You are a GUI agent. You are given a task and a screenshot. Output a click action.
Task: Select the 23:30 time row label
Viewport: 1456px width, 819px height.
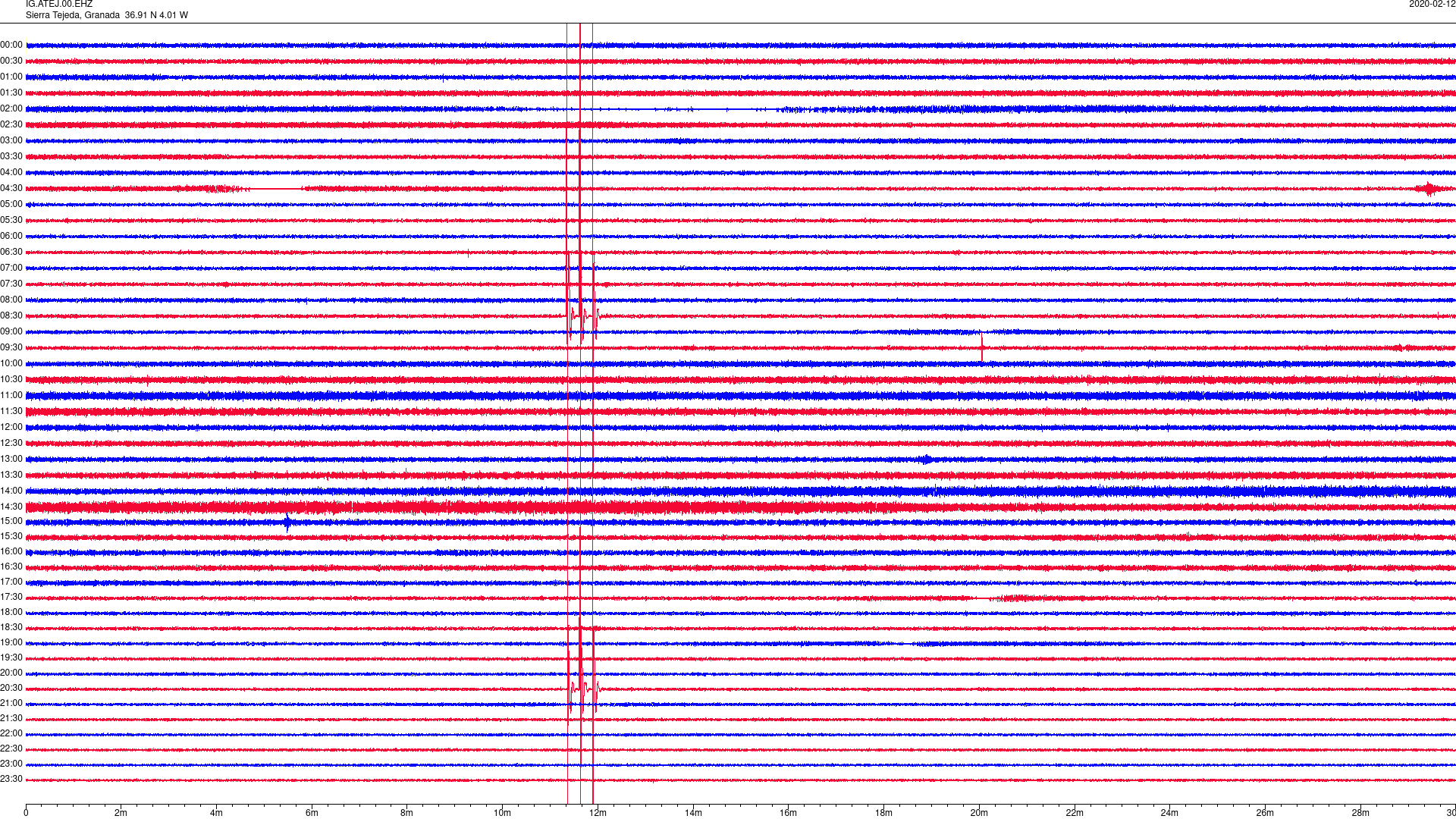11,779
